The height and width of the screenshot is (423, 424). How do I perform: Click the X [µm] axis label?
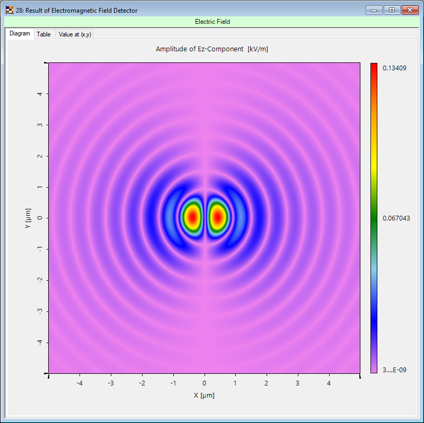click(x=204, y=395)
